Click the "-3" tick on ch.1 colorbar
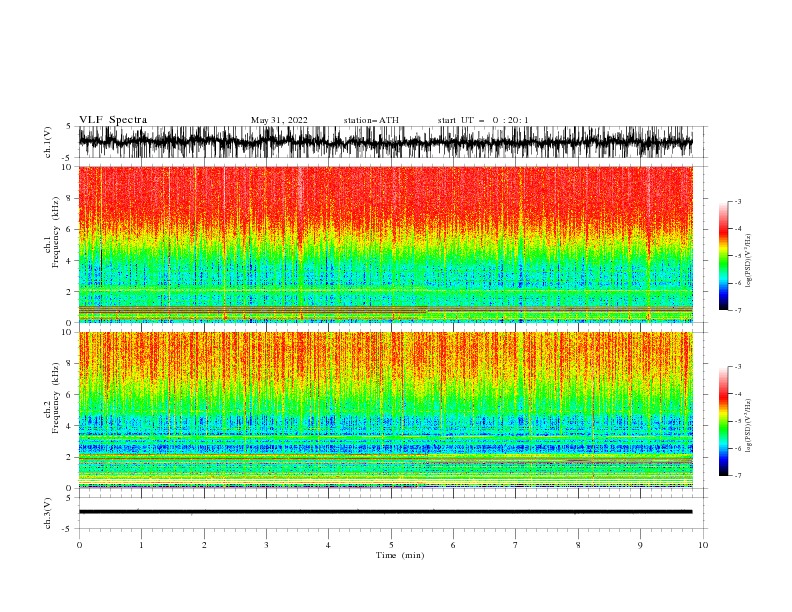792x612 pixels. click(737, 201)
